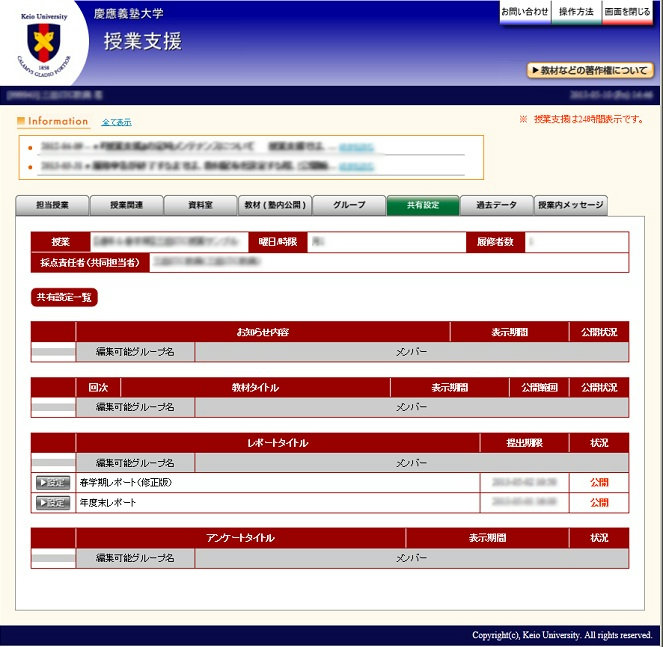Click the 春学期レポート(修正版) report title
The width and height of the screenshot is (663, 647).
click(123, 483)
